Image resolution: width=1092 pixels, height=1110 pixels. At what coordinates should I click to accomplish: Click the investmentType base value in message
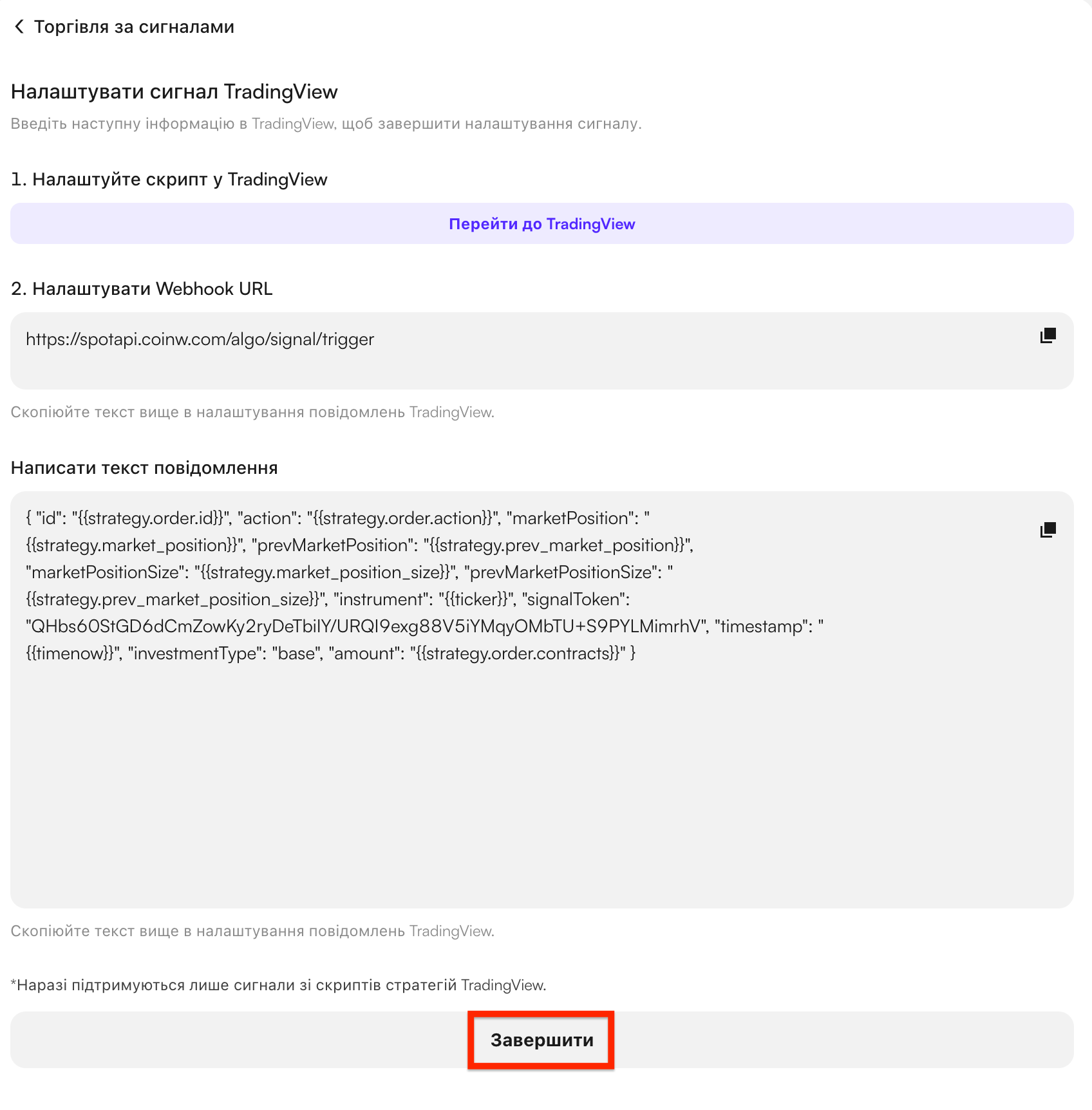296,654
